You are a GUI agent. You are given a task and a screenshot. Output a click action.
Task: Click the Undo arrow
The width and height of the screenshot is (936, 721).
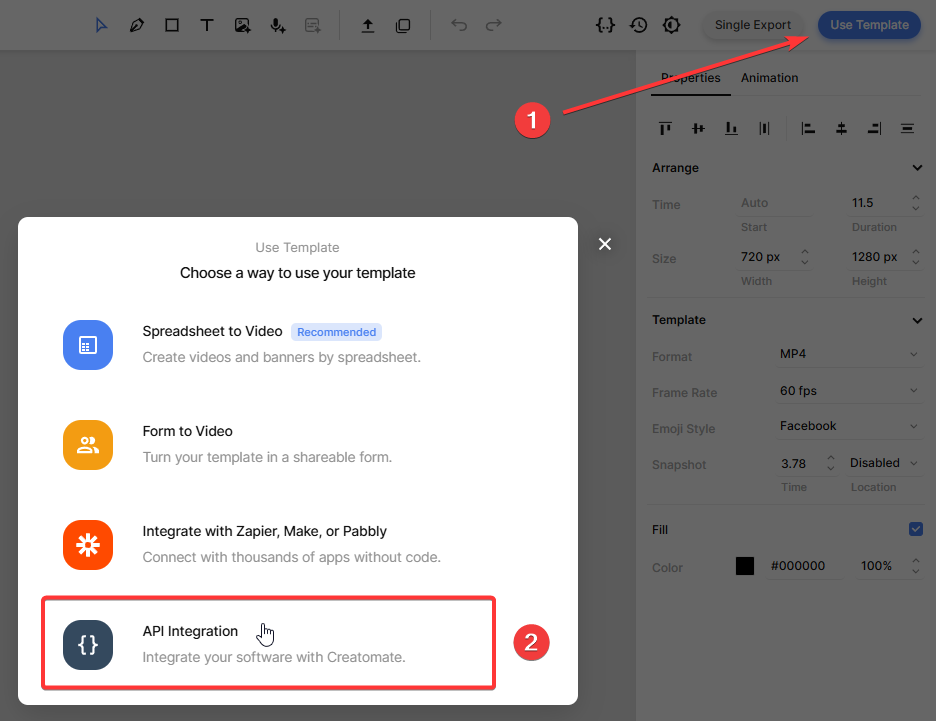click(x=459, y=25)
